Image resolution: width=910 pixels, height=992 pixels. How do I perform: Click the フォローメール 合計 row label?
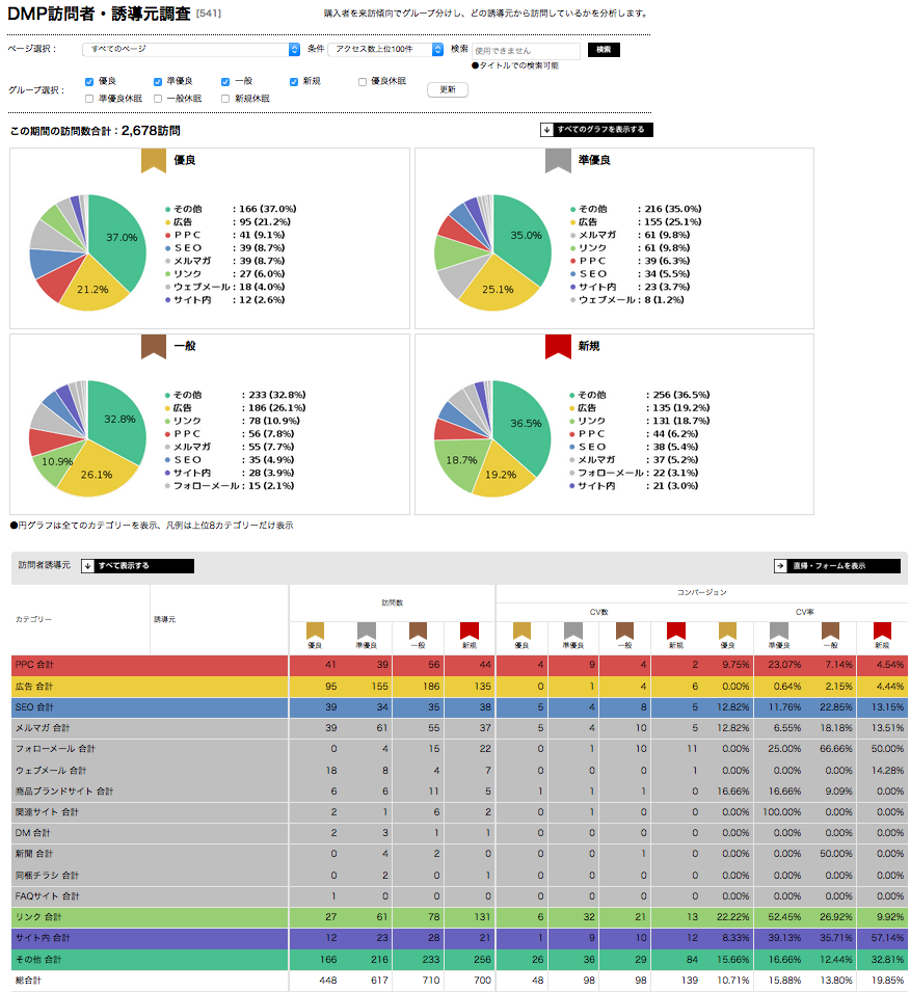pos(55,749)
